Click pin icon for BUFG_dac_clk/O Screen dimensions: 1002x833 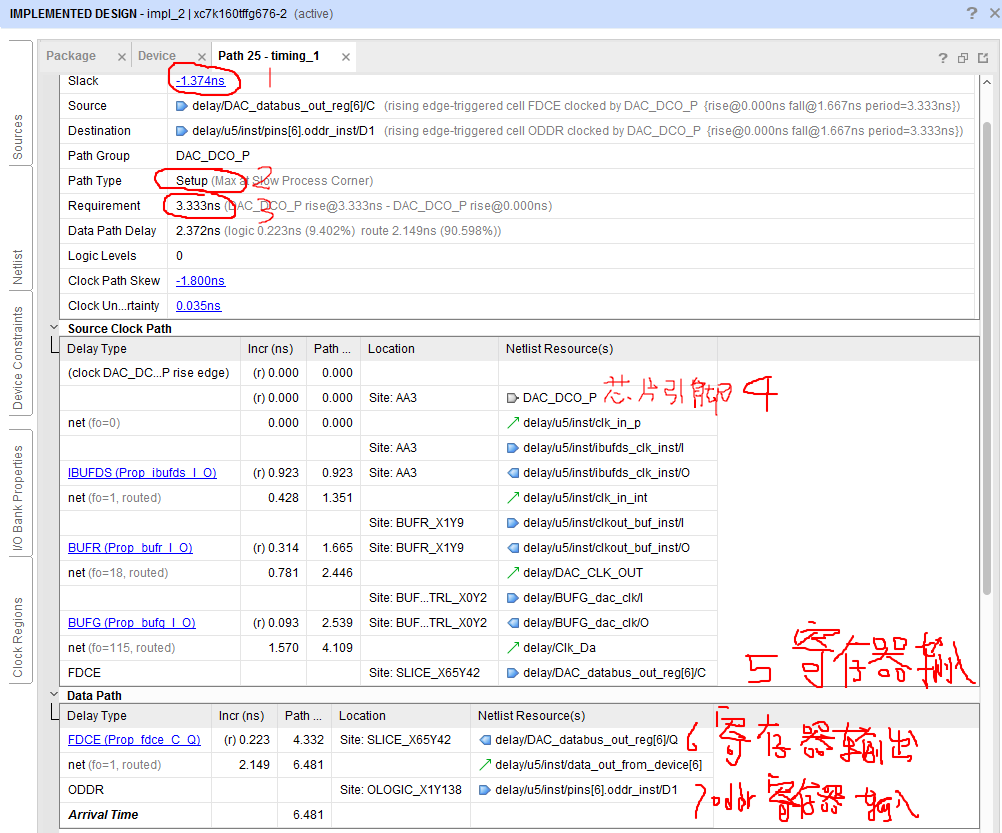pyautogui.click(x=513, y=623)
